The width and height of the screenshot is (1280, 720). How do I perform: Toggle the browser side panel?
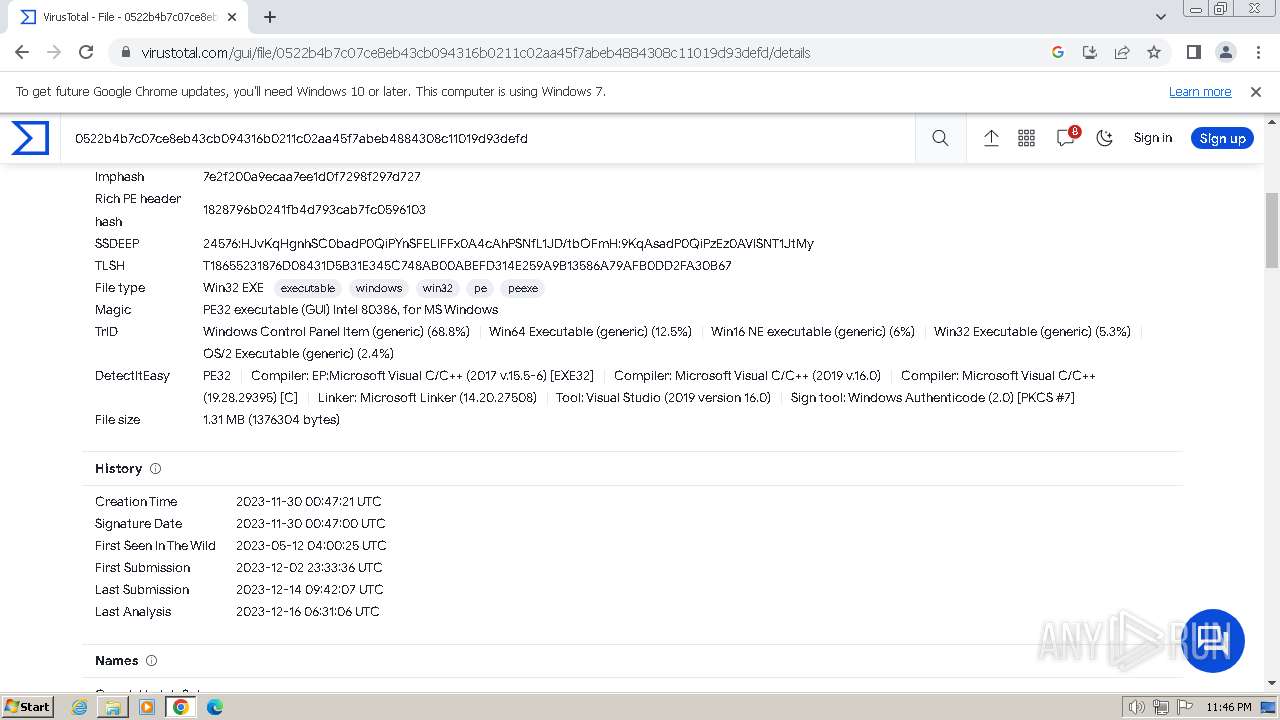pos(1193,52)
